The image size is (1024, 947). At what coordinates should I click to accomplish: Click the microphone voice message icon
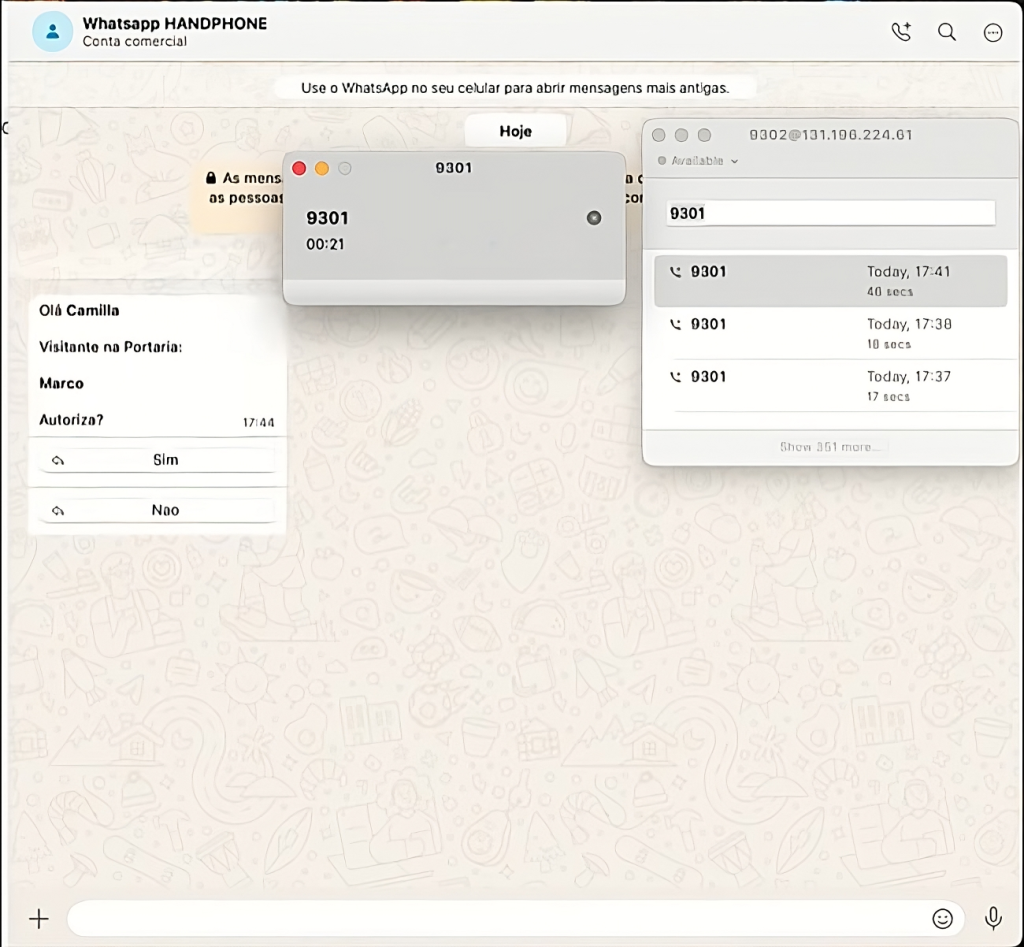(993, 918)
